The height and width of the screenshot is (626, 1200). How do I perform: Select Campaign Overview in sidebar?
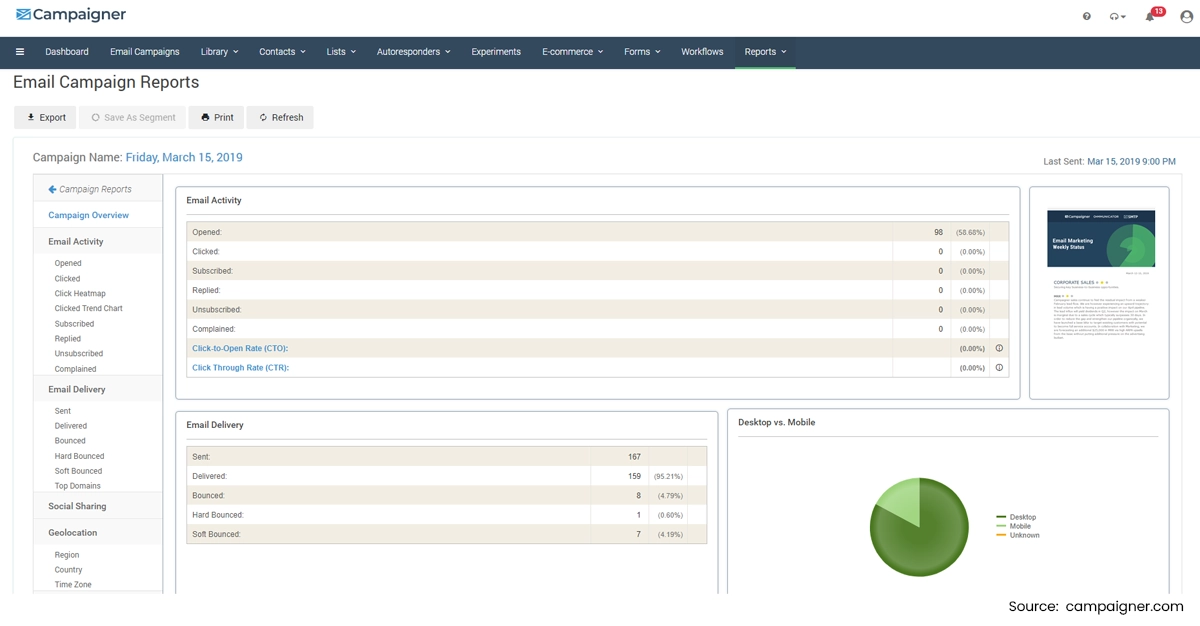(88, 215)
